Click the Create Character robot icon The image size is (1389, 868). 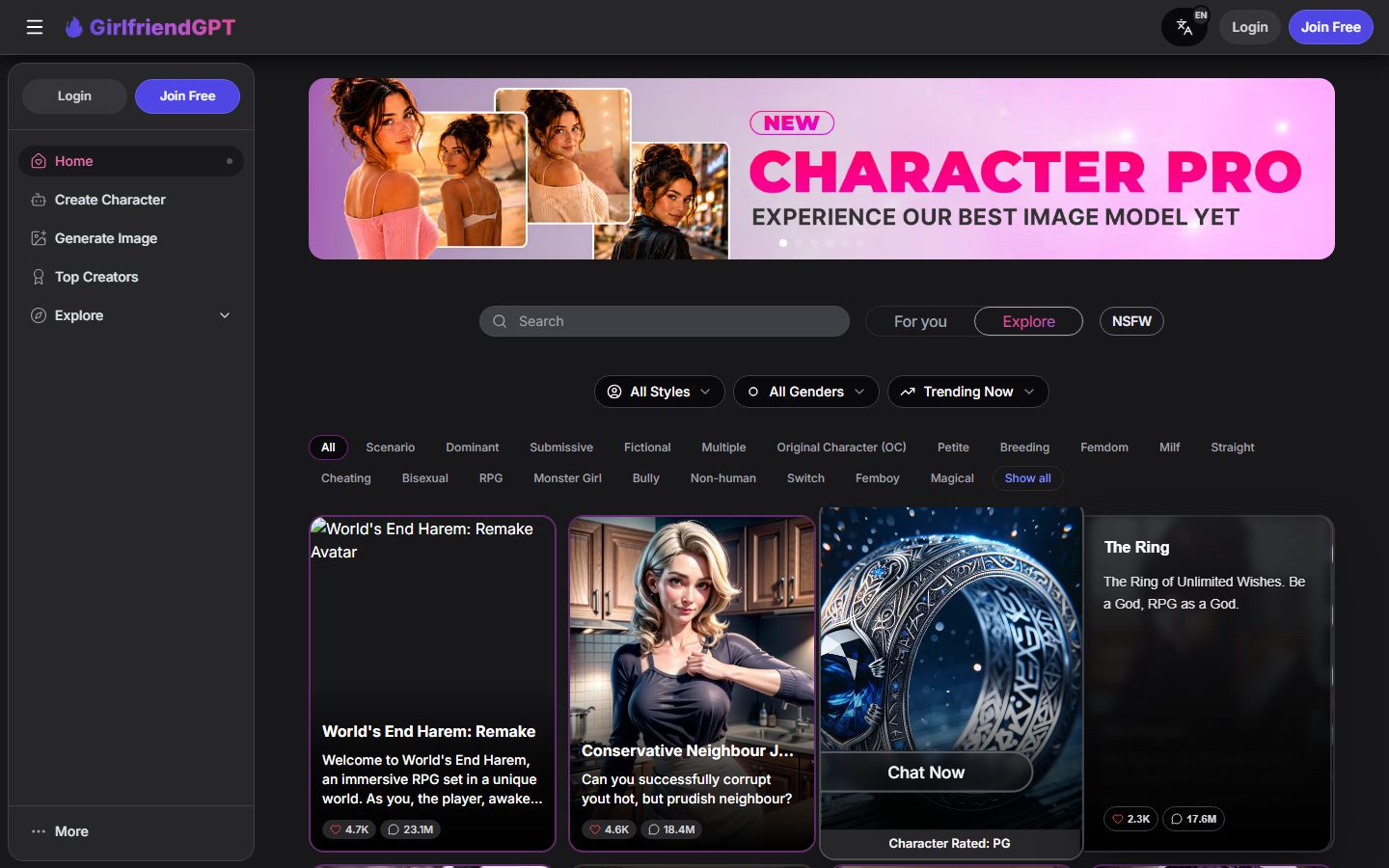39,200
